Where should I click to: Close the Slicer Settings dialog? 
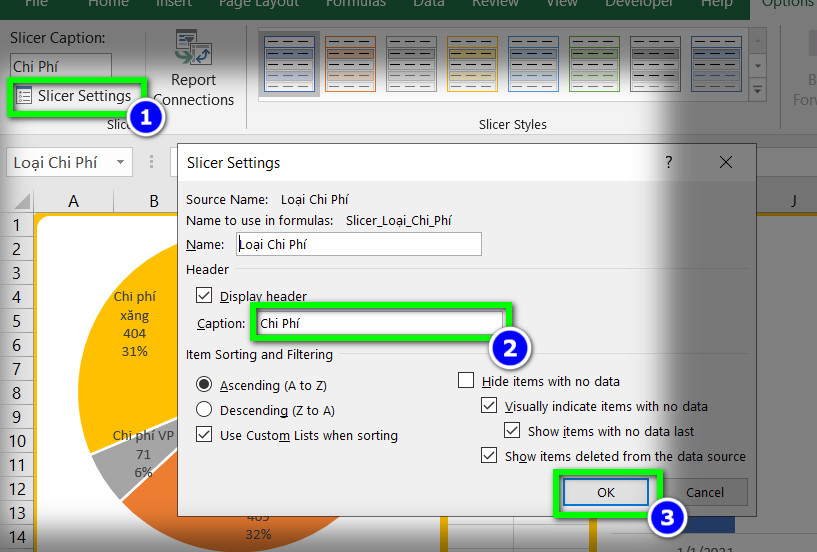coord(726,163)
